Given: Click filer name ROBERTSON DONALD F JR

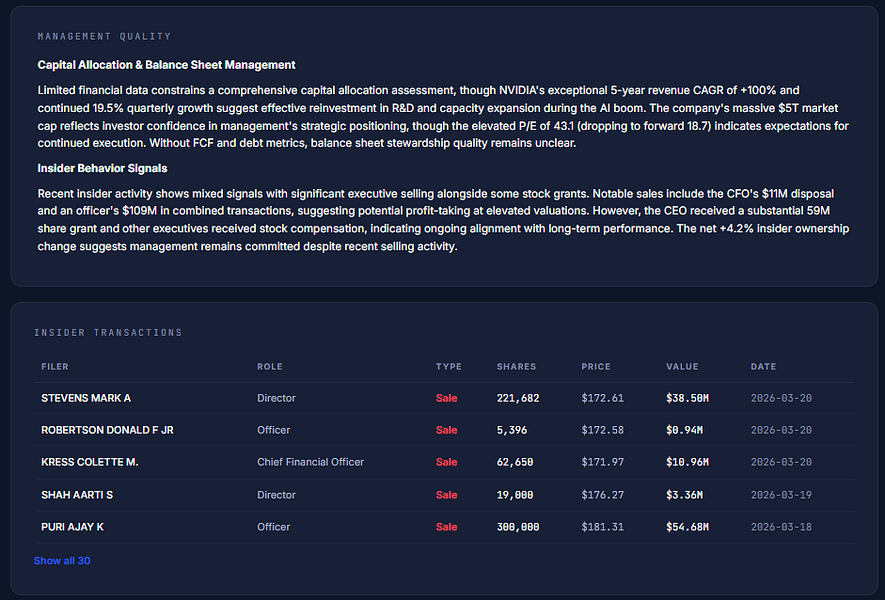Looking at the screenshot, I should 107,430.
